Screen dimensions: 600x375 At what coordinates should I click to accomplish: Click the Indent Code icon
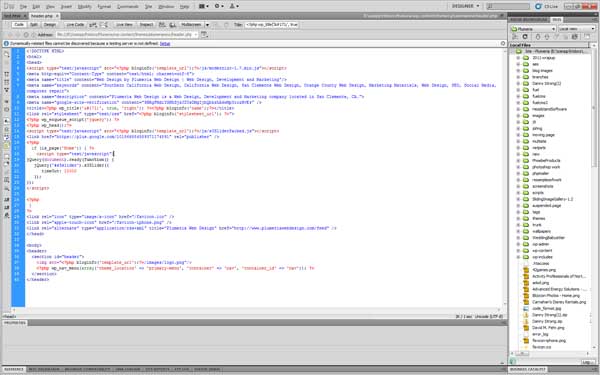coord(7,199)
